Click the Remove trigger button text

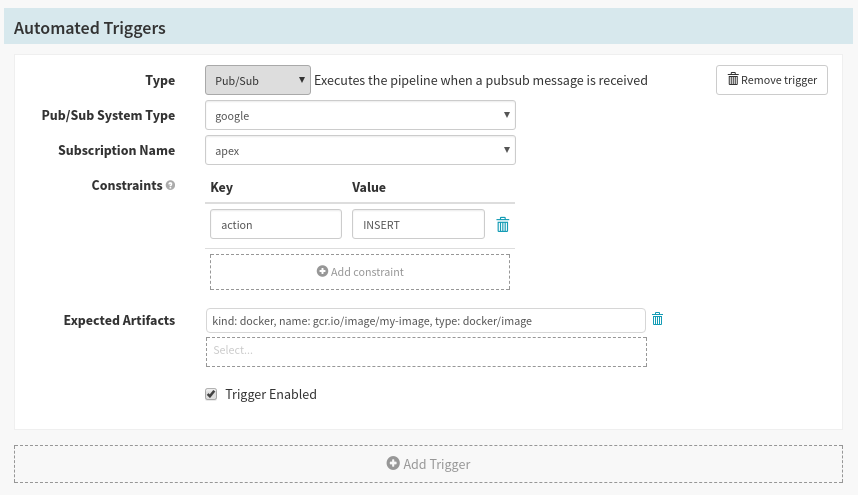[x=779, y=80]
